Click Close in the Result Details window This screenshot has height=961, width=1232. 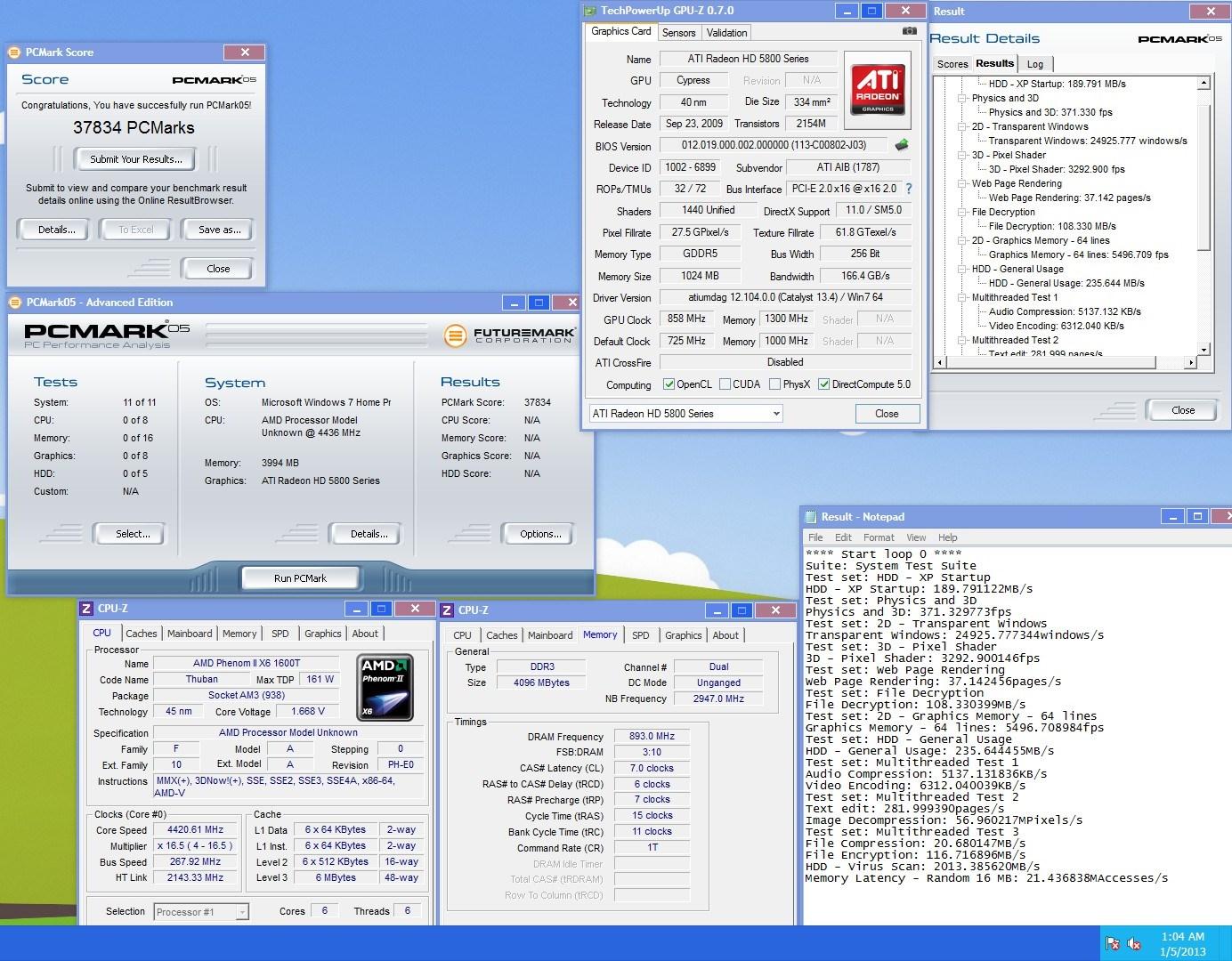pos(1183,410)
